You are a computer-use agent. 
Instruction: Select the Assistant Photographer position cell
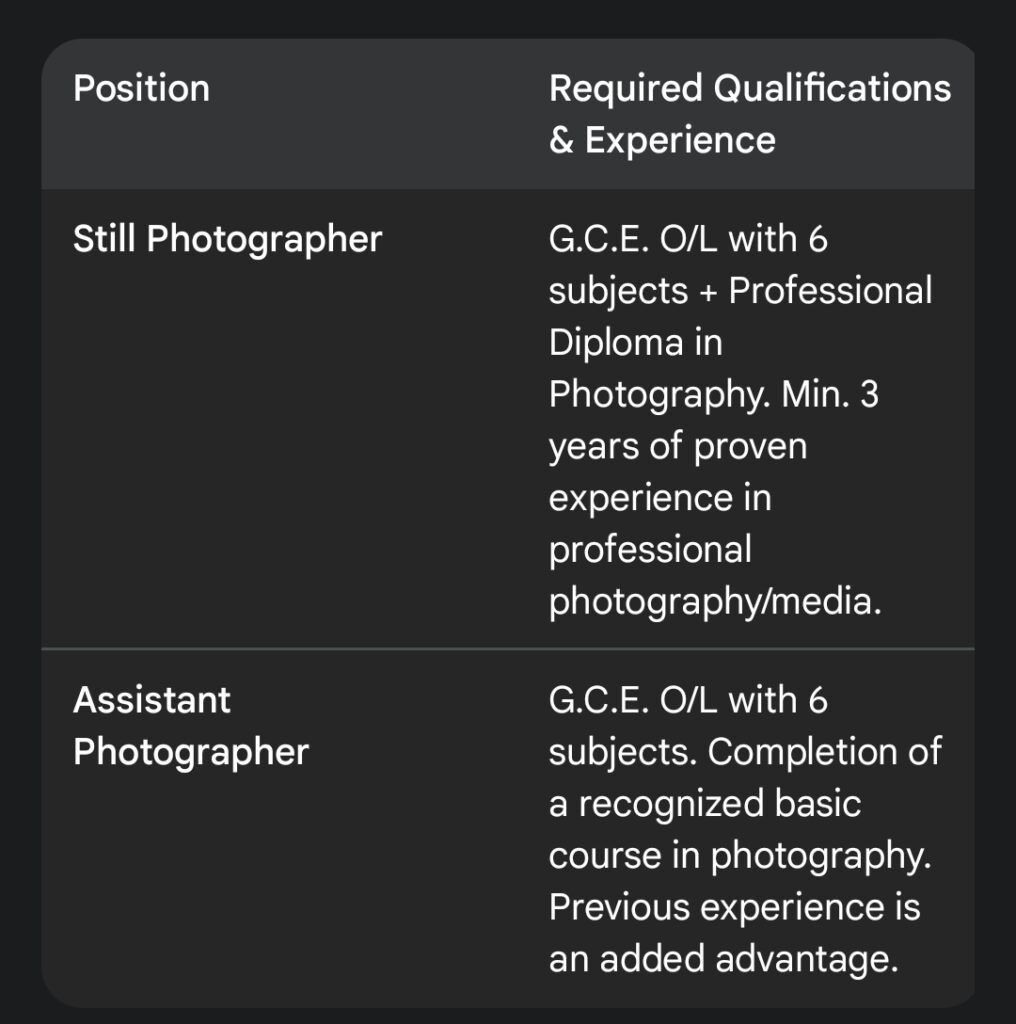click(x=190, y=726)
